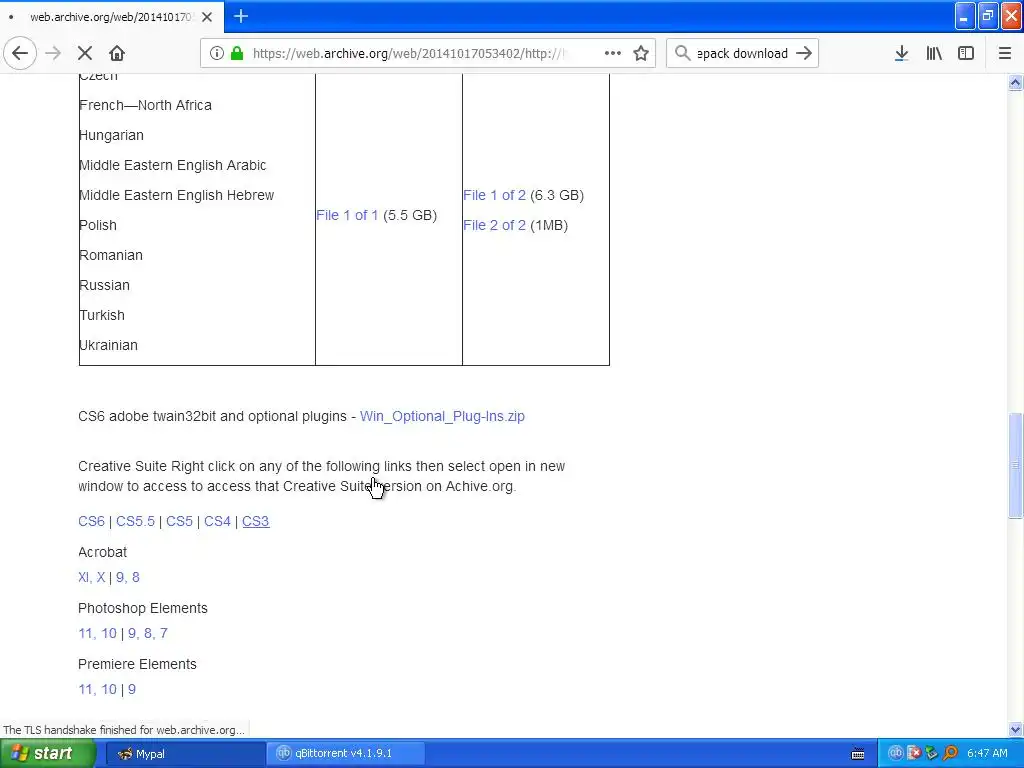1024x768 pixels.
Task: Open the File 1 of 2 link
Action: [x=494, y=195]
